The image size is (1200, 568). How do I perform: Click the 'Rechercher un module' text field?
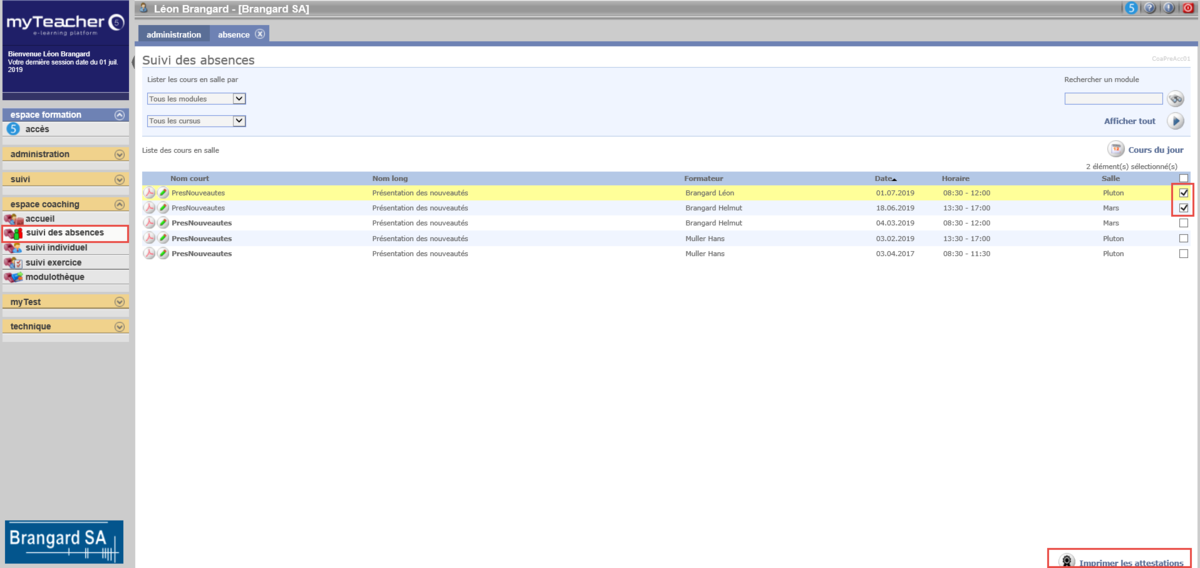pyautogui.click(x=1112, y=99)
